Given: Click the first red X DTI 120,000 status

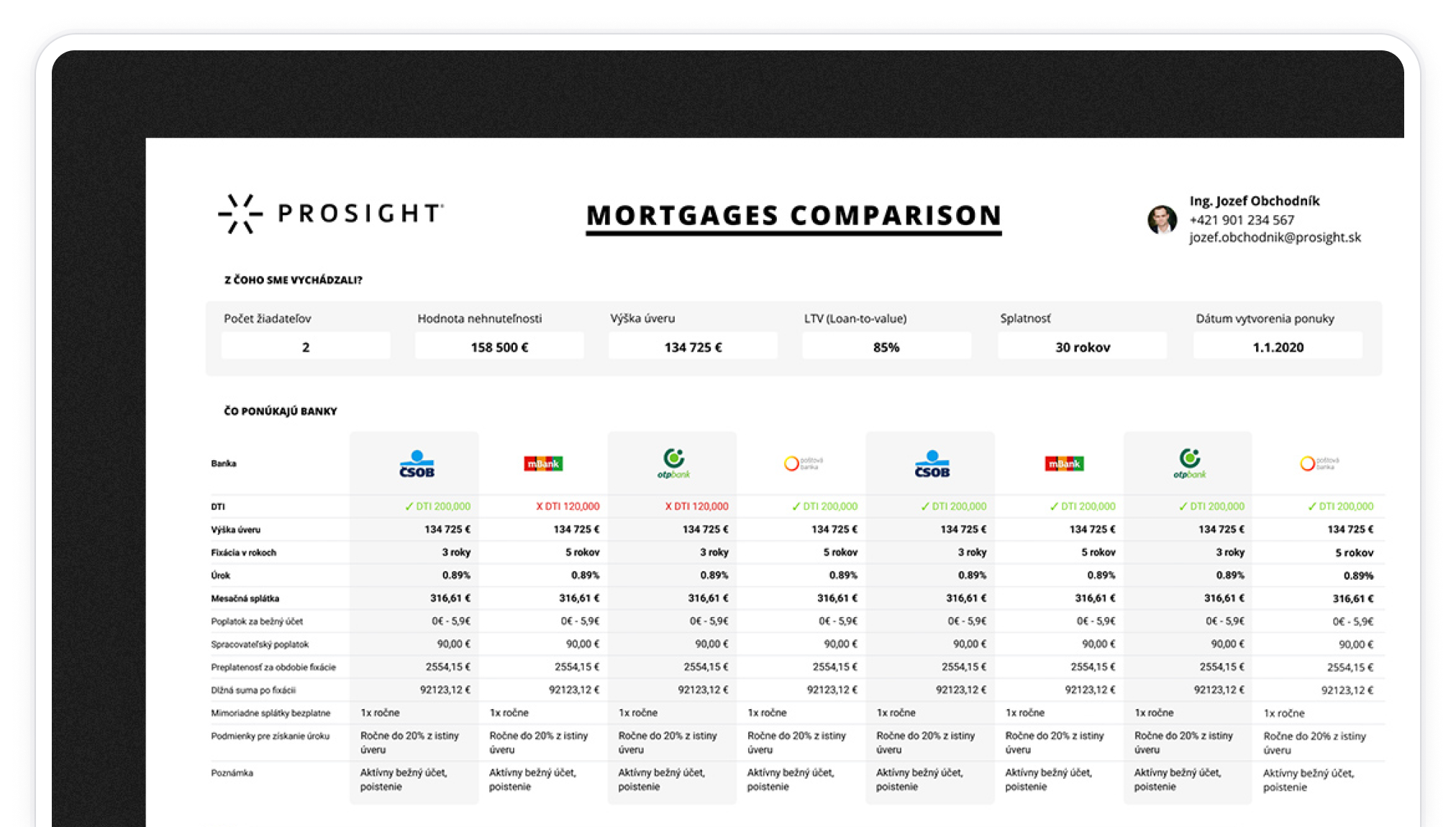Looking at the screenshot, I should (568, 506).
